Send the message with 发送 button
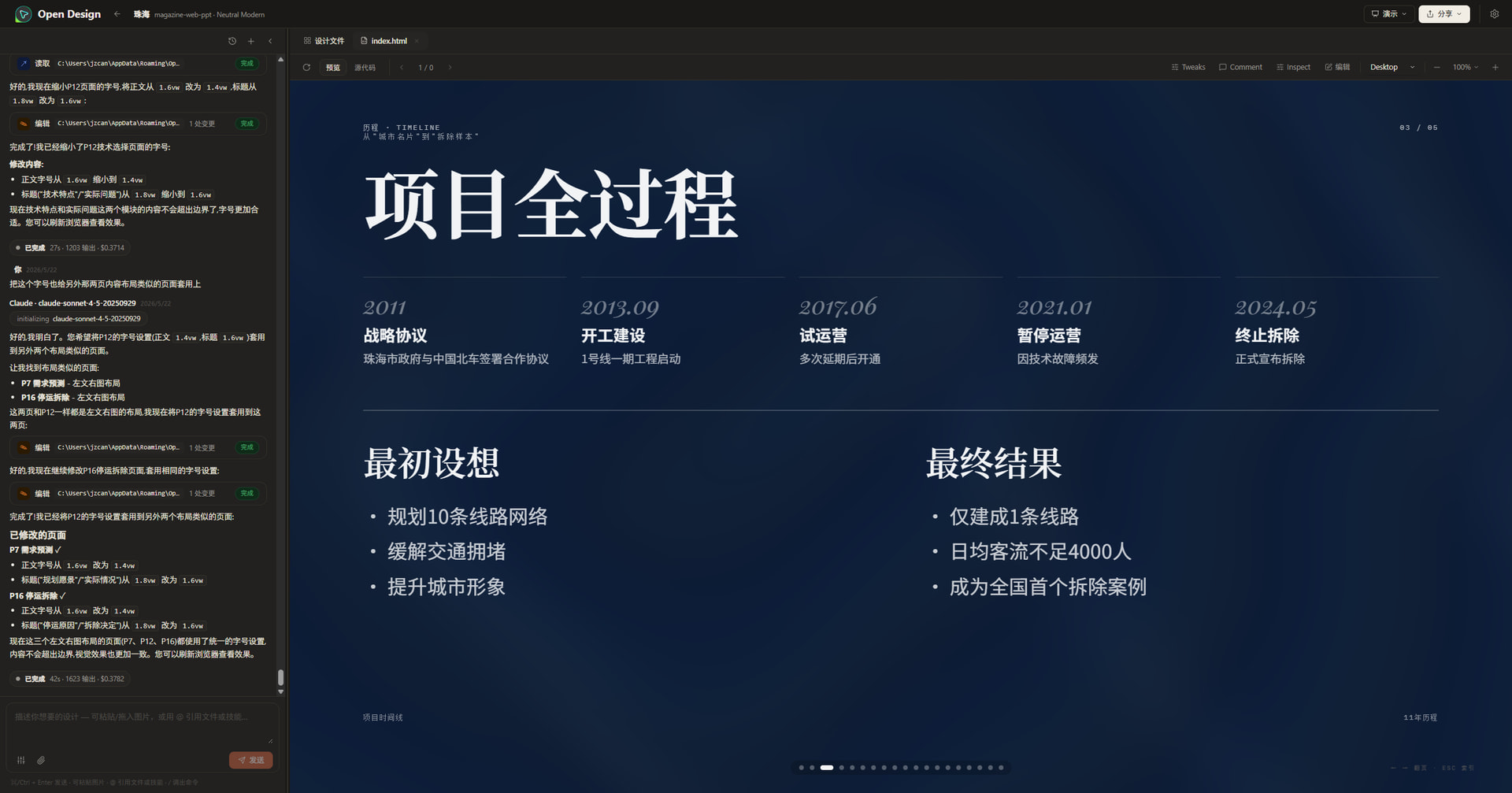 click(x=251, y=760)
